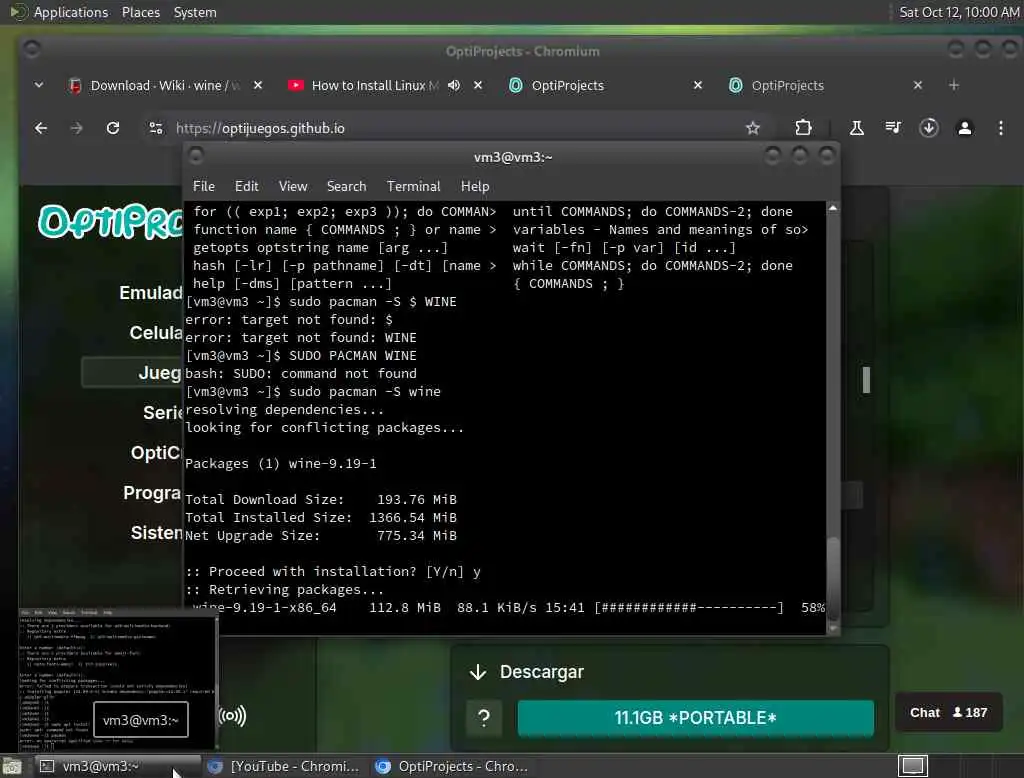Open the Places menu in the panel
The width and height of the screenshot is (1024, 778).
(140, 12)
